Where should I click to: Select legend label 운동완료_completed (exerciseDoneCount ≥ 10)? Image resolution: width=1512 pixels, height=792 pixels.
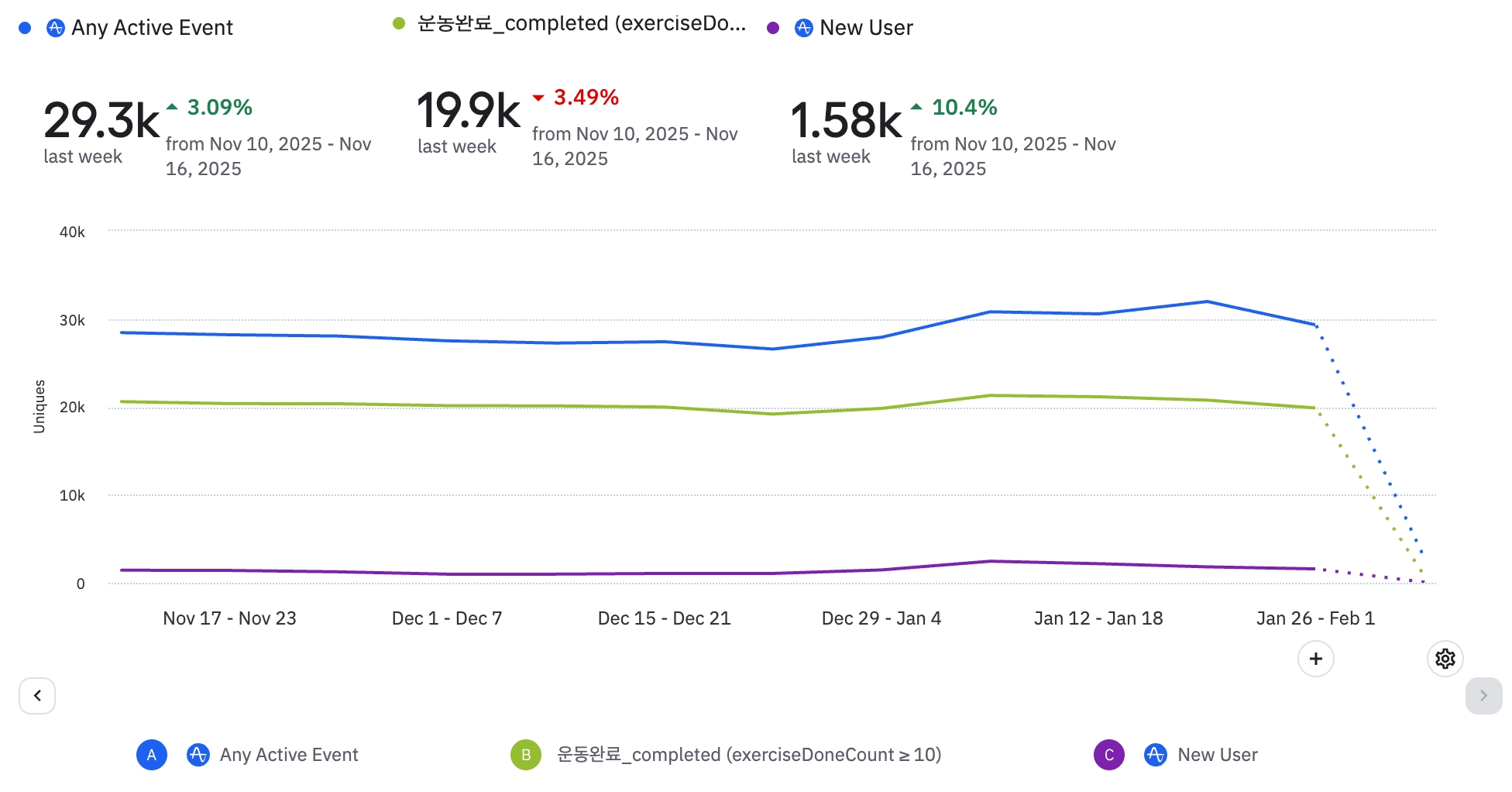(748, 755)
